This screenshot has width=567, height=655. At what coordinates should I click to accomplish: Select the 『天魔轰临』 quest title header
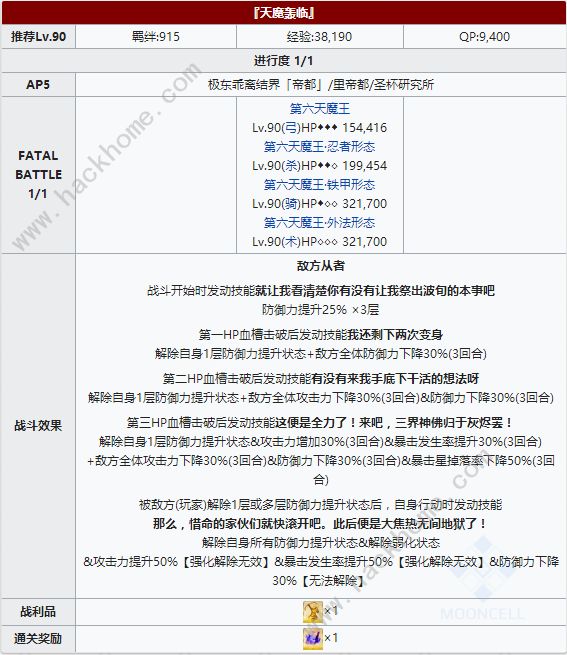tap(284, 13)
